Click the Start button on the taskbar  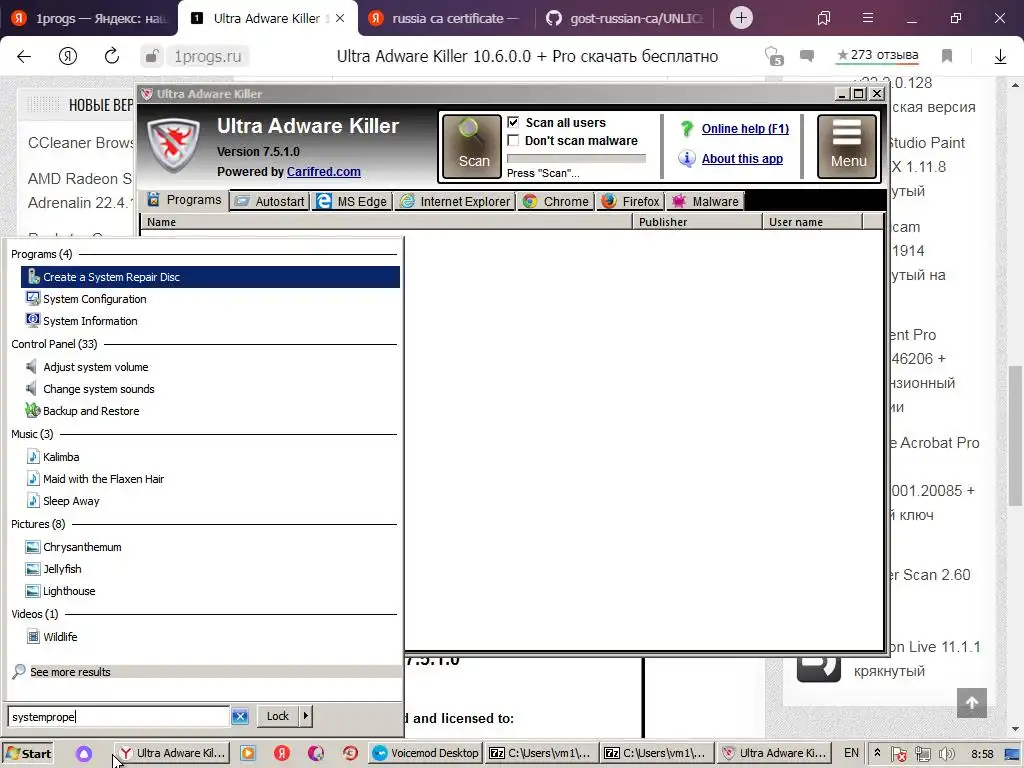[27, 753]
